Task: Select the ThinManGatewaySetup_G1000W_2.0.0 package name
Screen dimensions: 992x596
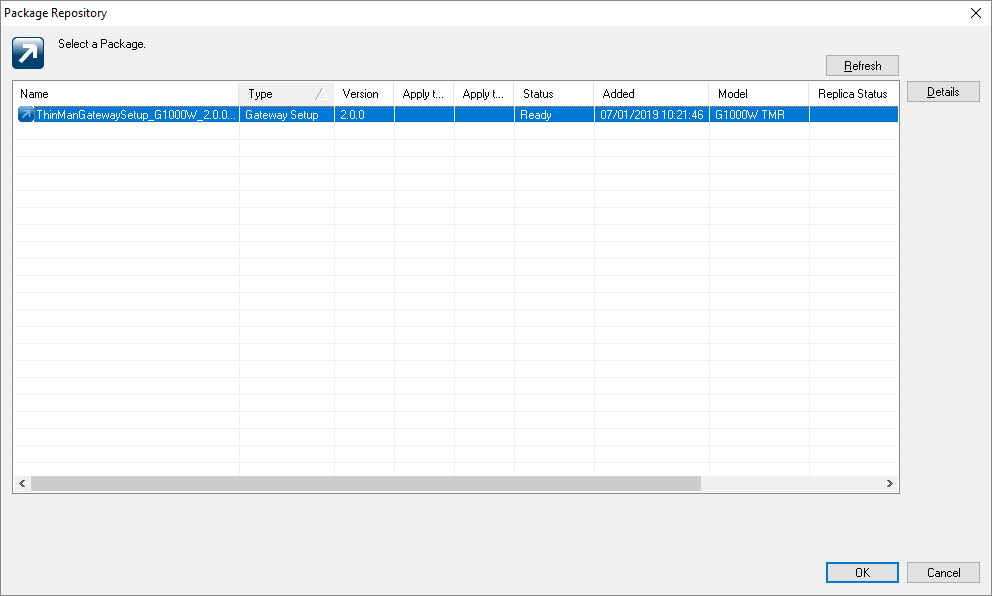Action: 136,115
